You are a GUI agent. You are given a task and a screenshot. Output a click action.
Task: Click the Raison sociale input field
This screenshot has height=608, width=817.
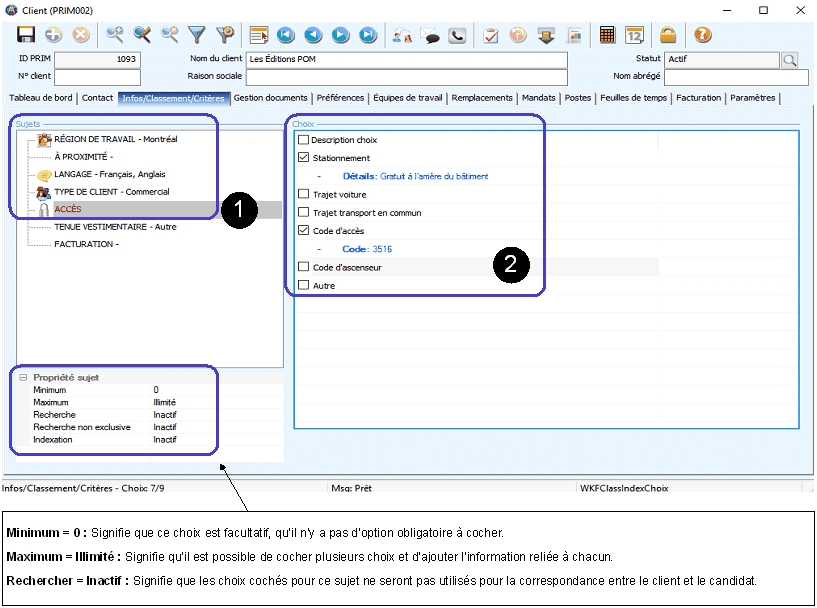coord(406,77)
